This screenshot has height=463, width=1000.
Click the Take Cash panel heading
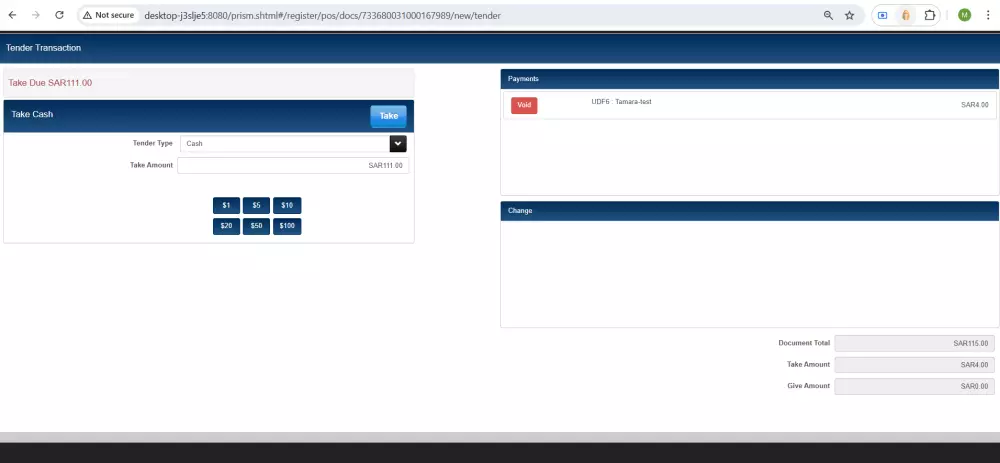[x=32, y=114]
